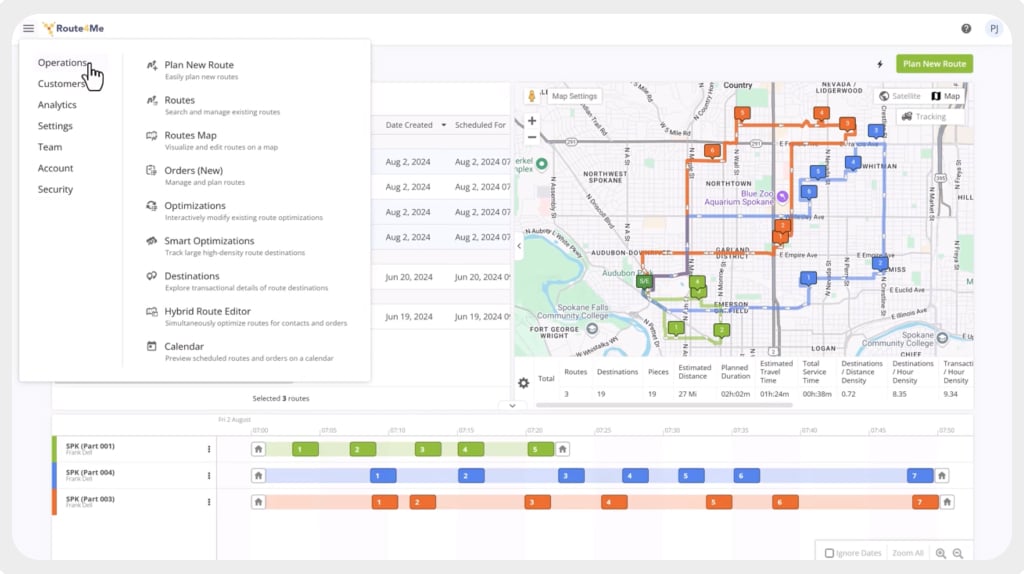Click orange stop 4 on SPK (Part 003) timeline

coord(614,502)
